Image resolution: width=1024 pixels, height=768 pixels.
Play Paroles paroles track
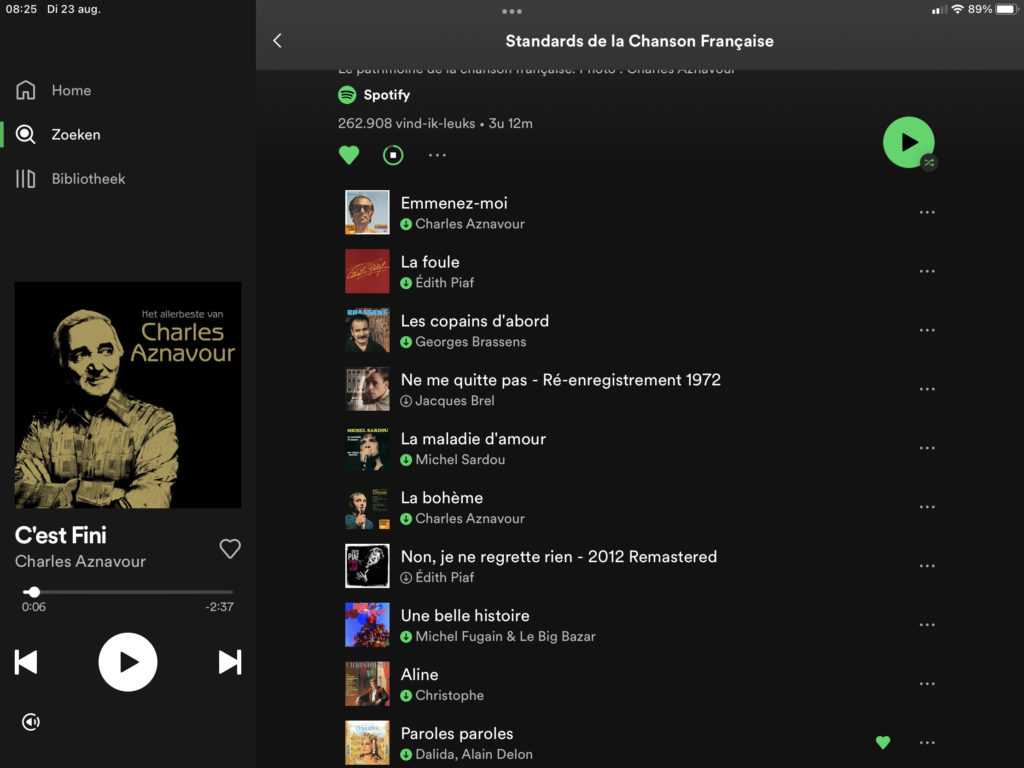[x=640, y=743]
